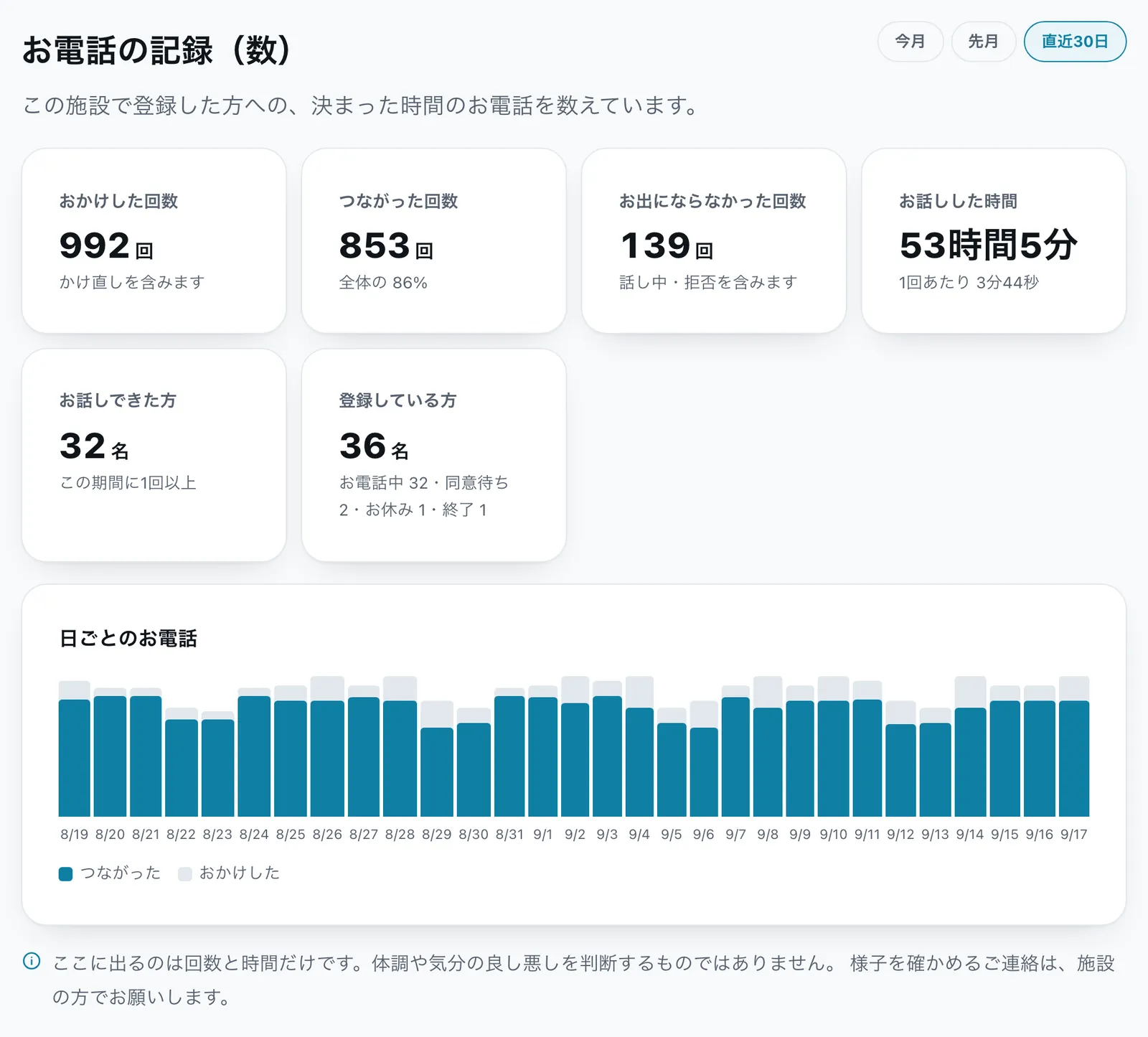The height and width of the screenshot is (1037, 1148).
Task: Click the つながった legend color swatch
Action: [65, 873]
